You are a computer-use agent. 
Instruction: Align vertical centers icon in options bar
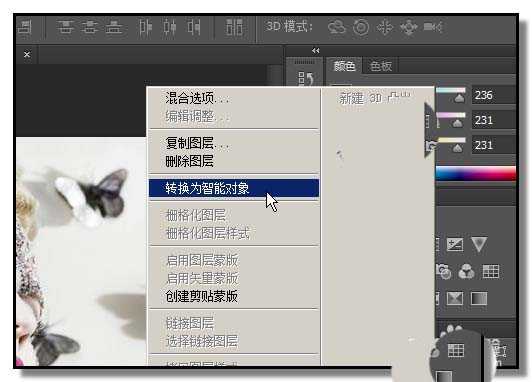pos(90,27)
